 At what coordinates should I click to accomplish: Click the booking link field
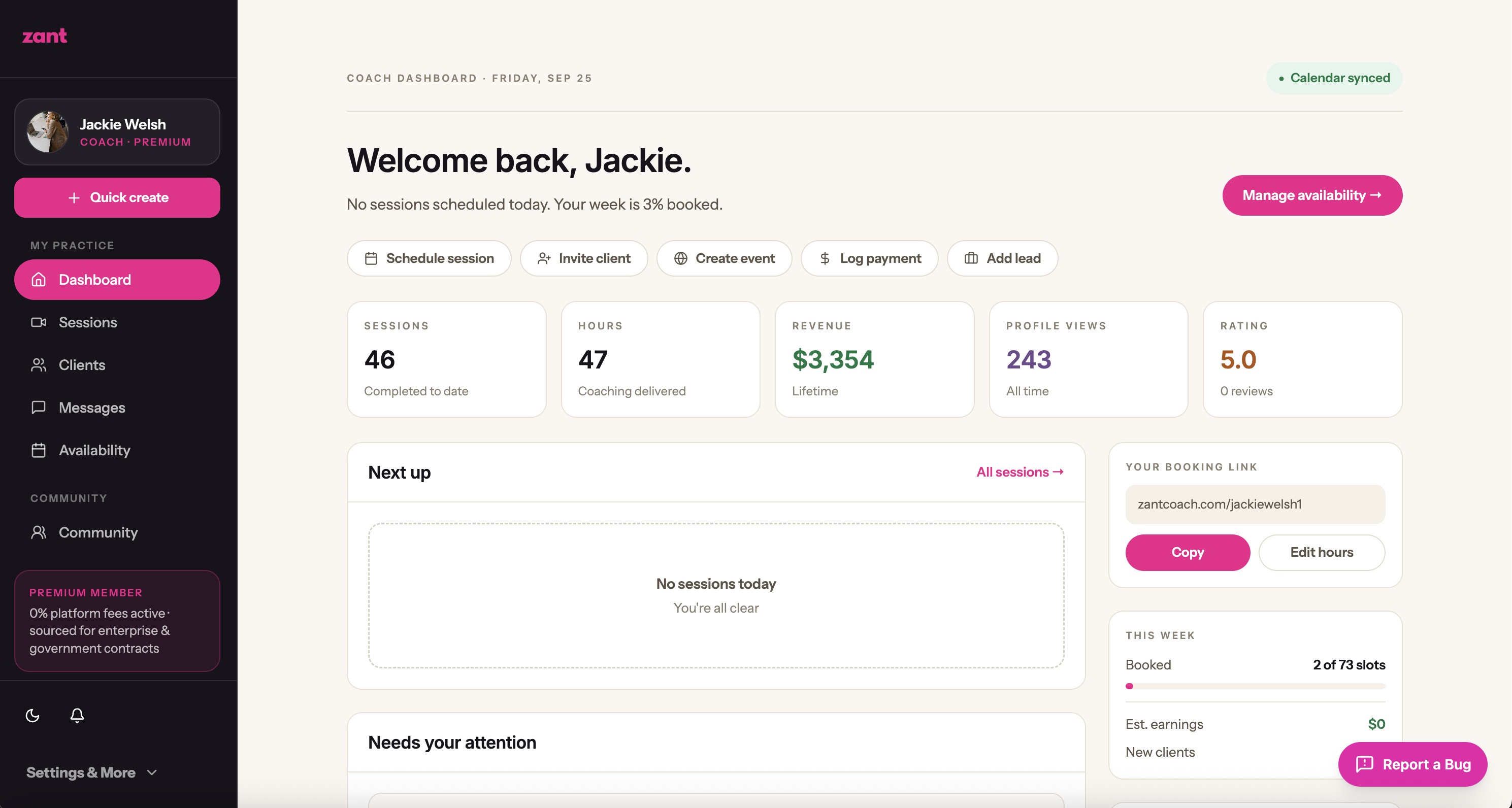tap(1255, 504)
